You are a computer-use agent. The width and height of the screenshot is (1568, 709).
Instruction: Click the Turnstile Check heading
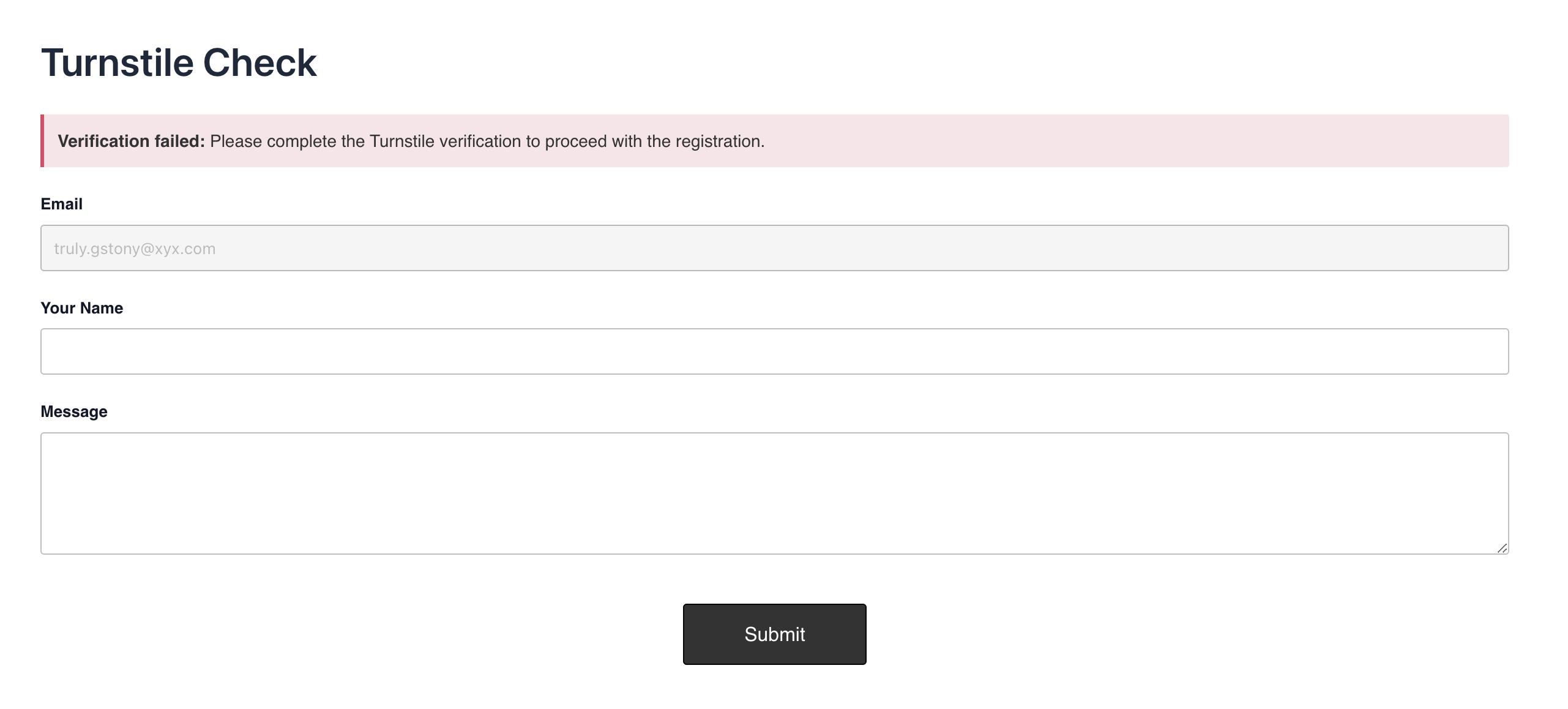(x=179, y=62)
